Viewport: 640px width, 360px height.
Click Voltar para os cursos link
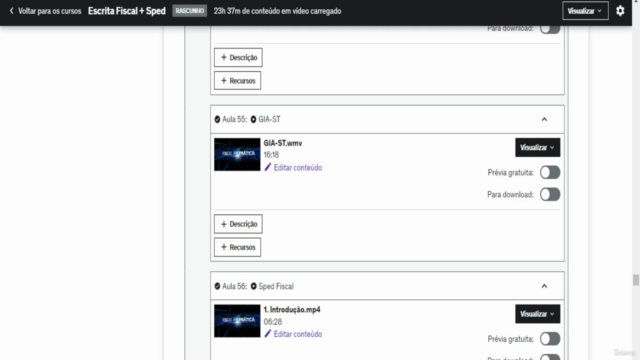(49, 11)
